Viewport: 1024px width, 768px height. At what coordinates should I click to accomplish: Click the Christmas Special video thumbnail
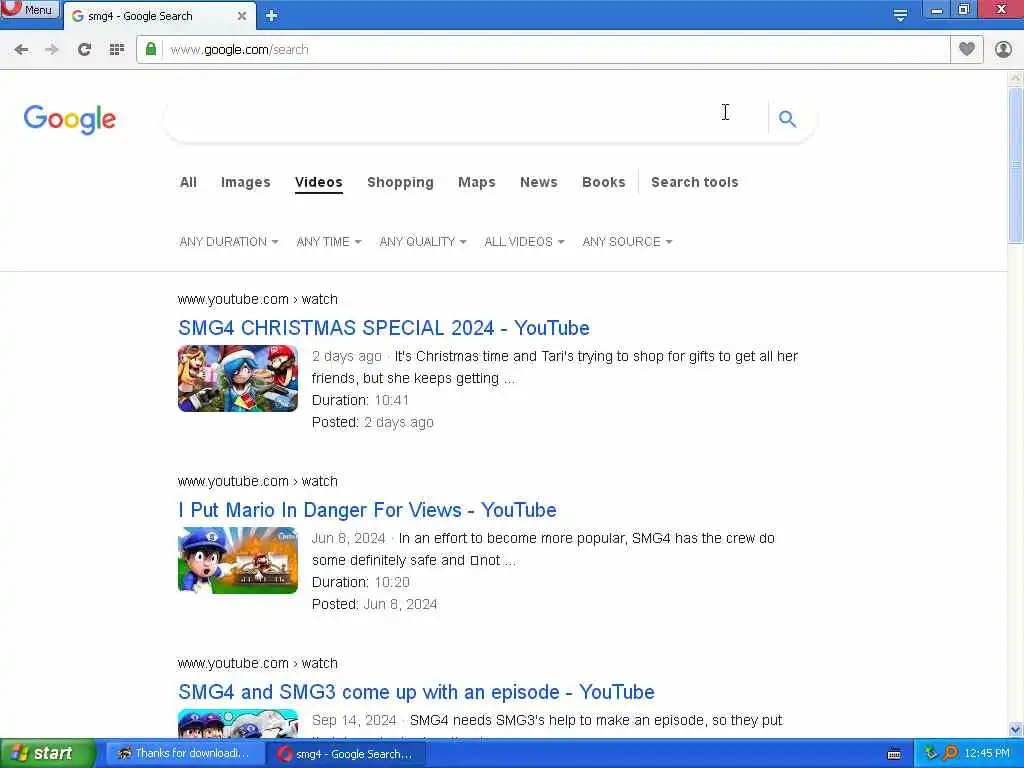pyautogui.click(x=238, y=378)
